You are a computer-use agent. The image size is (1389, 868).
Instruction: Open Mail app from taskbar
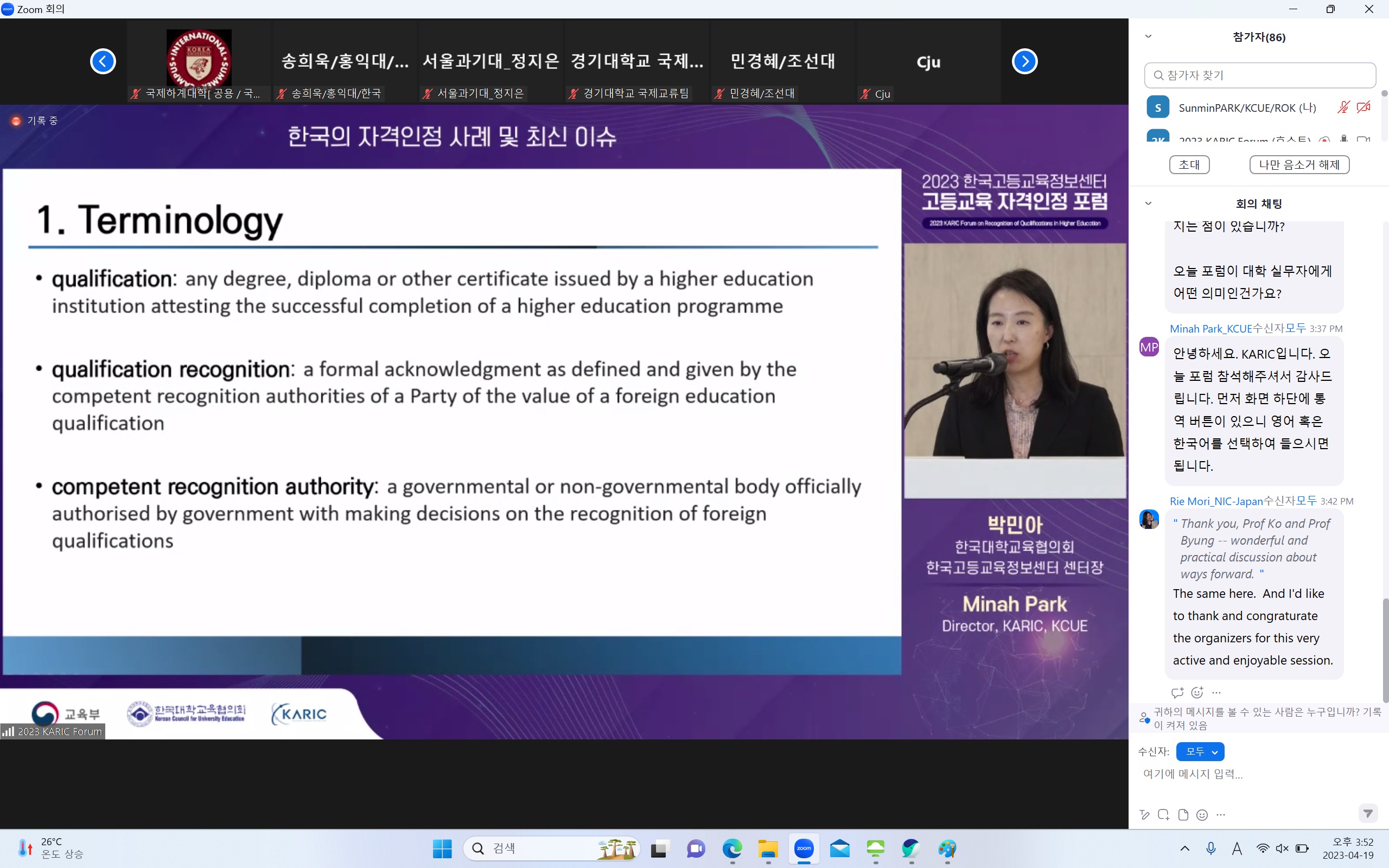point(840,848)
